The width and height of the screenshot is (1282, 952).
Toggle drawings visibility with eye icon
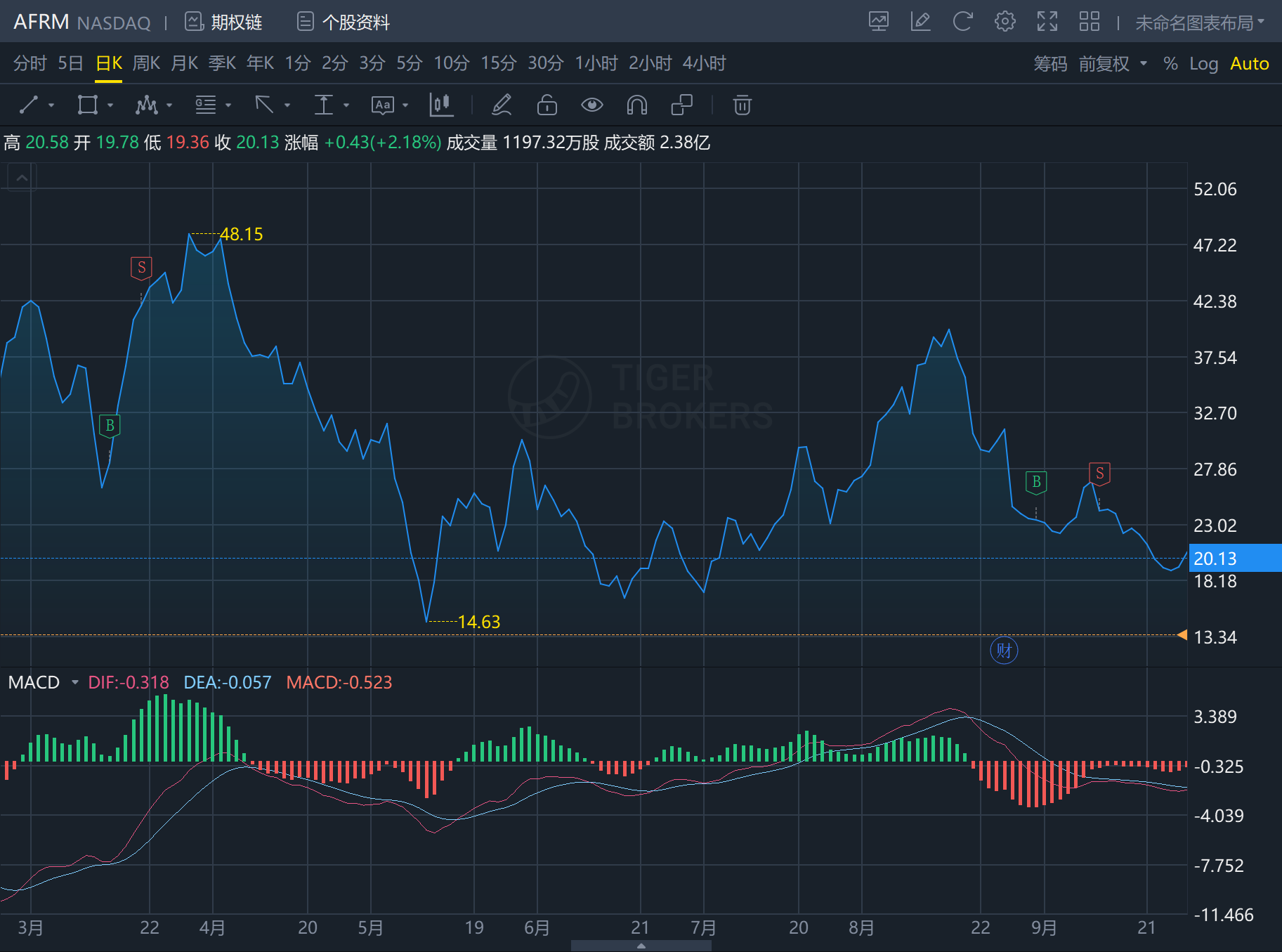click(591, 105)
